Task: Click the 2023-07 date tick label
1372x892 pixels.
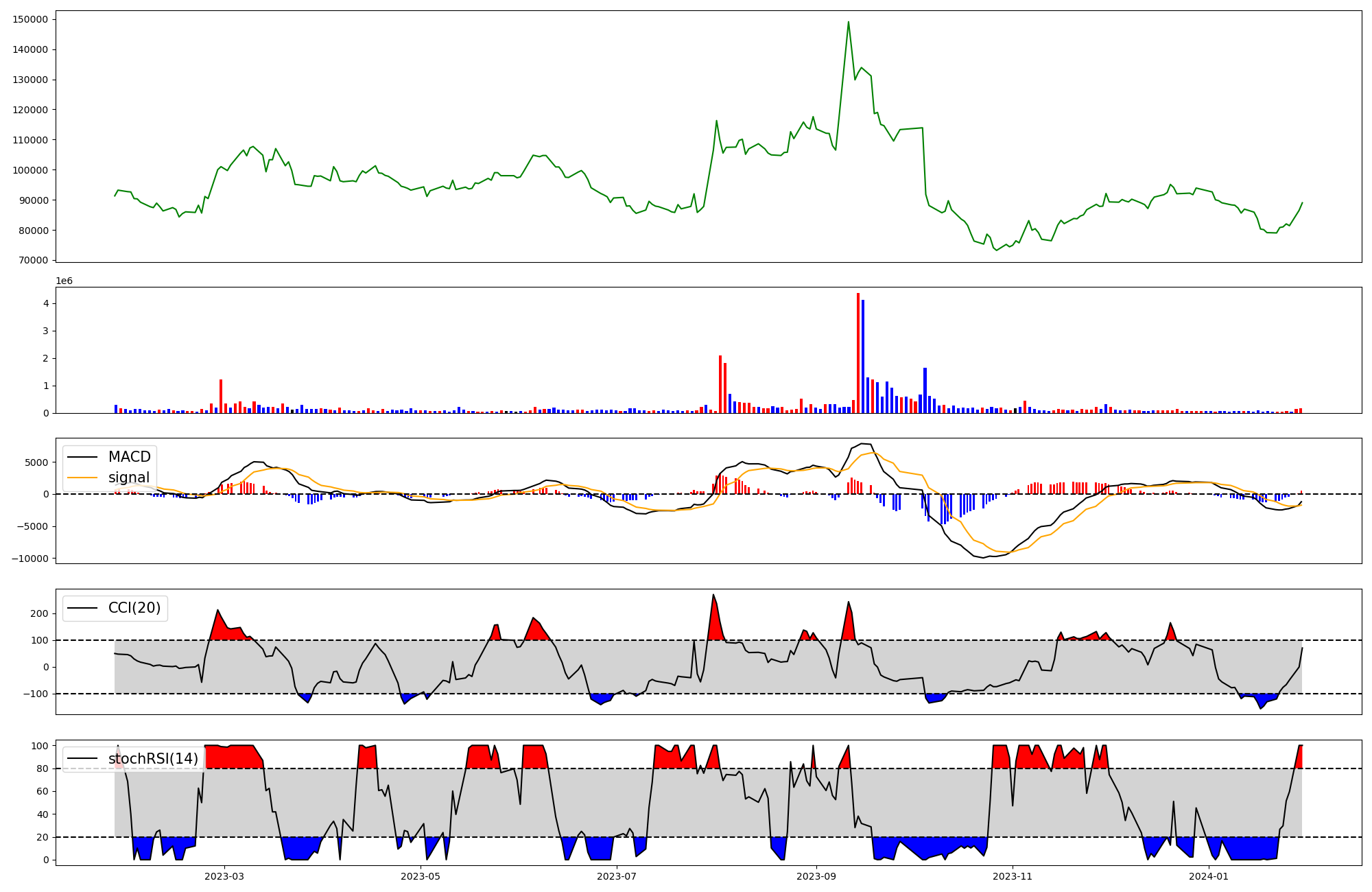Action: [x=617, y=876]
